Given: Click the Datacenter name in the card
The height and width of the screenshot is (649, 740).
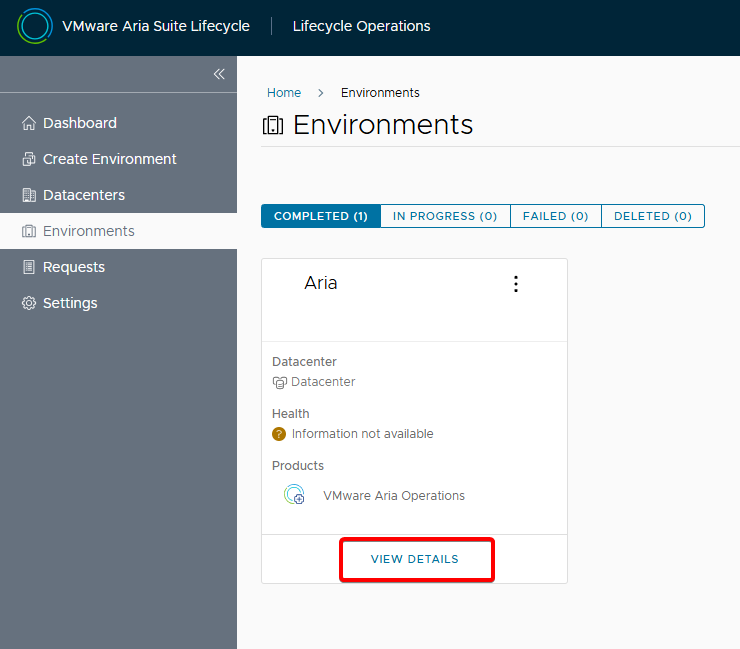Looking at the screenshot, I should pos(322,382).
